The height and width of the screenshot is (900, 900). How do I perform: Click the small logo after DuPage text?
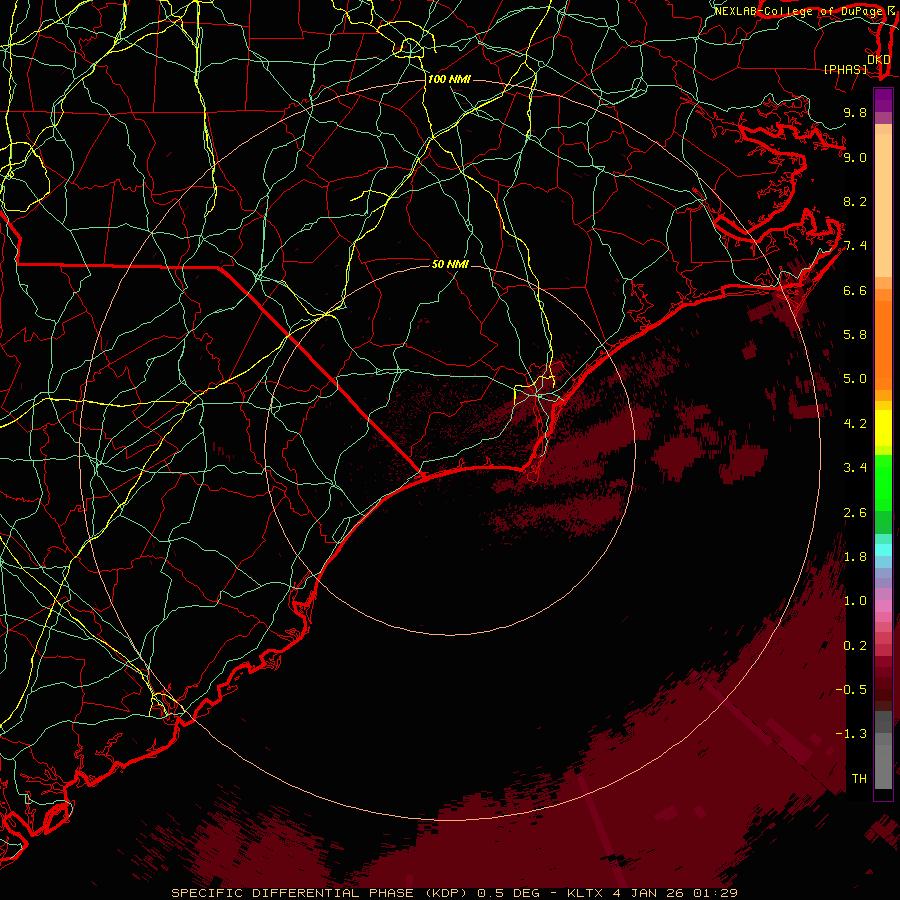[x=891, y=11]
